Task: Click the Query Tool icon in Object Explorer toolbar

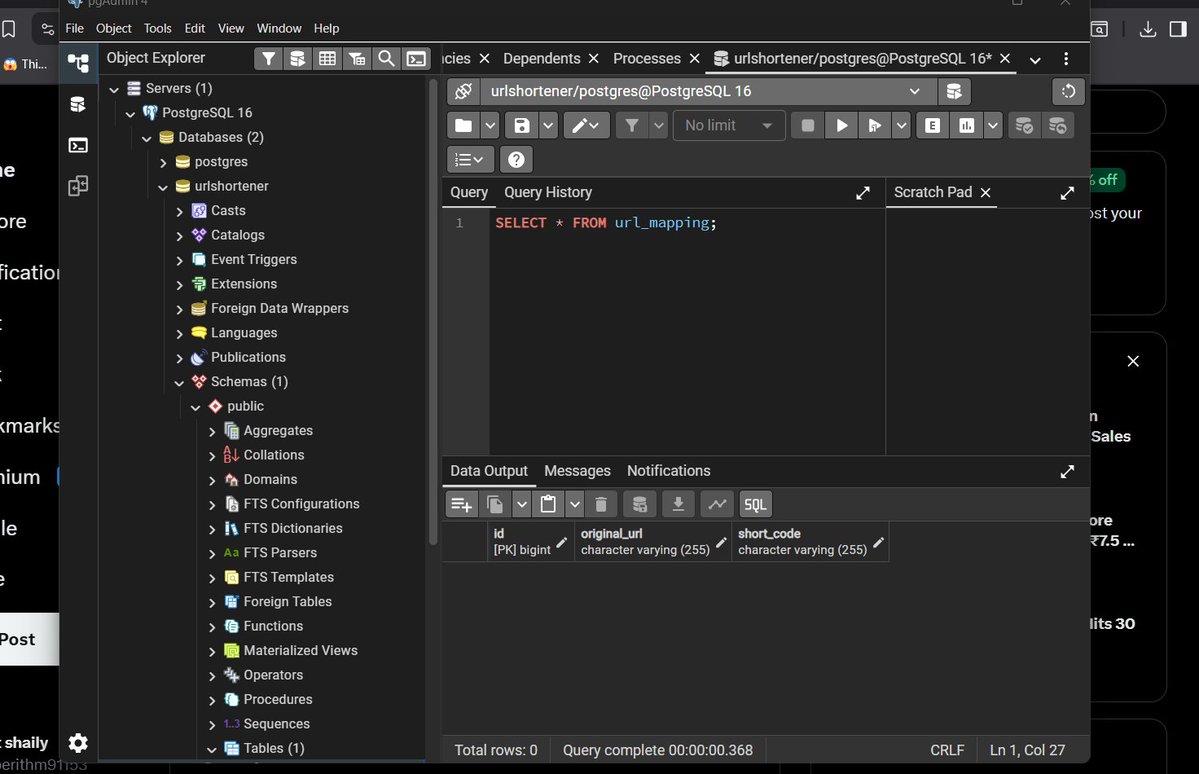Action: (297, 58)
